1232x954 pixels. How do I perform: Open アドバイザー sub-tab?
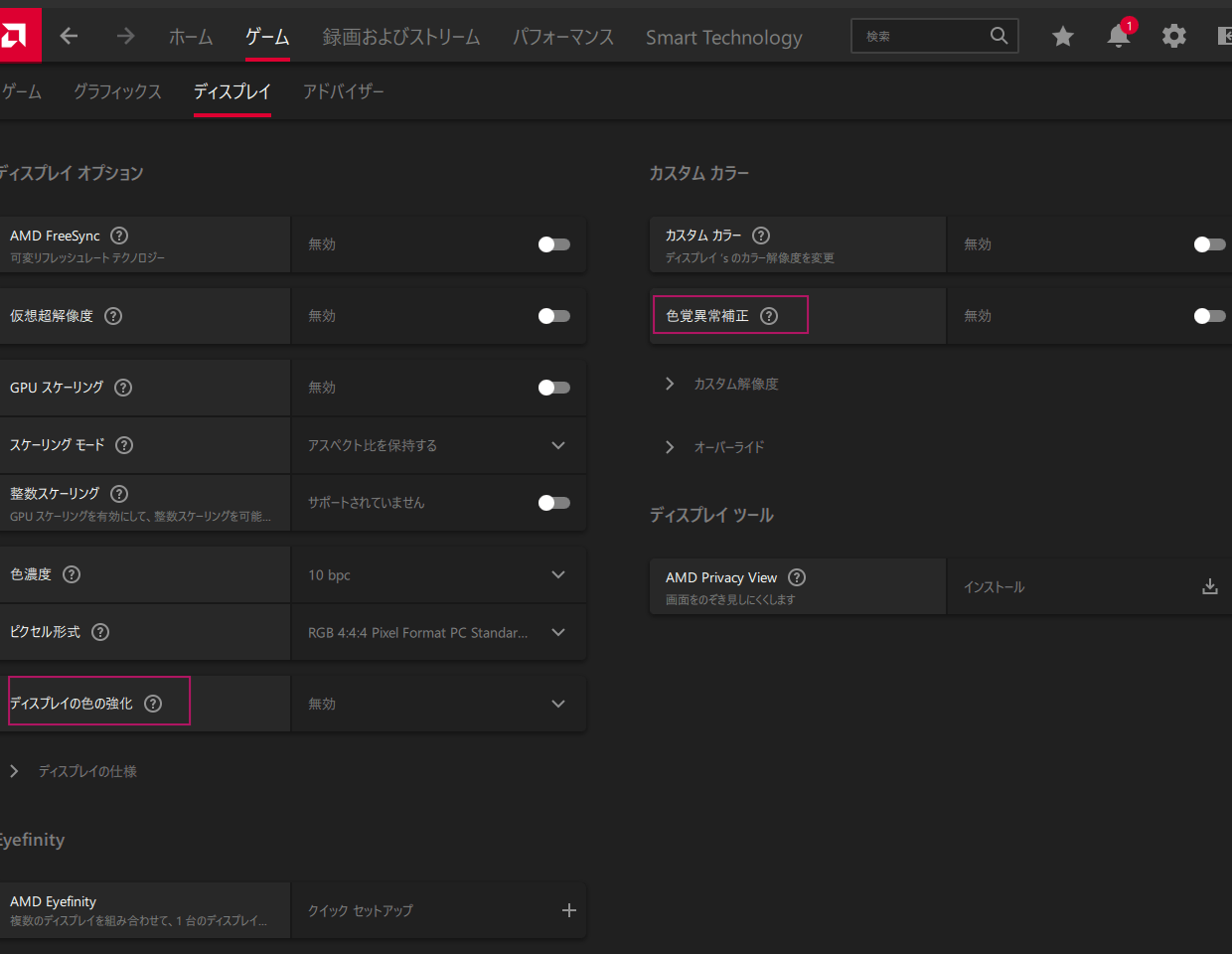tap(344, 91)
